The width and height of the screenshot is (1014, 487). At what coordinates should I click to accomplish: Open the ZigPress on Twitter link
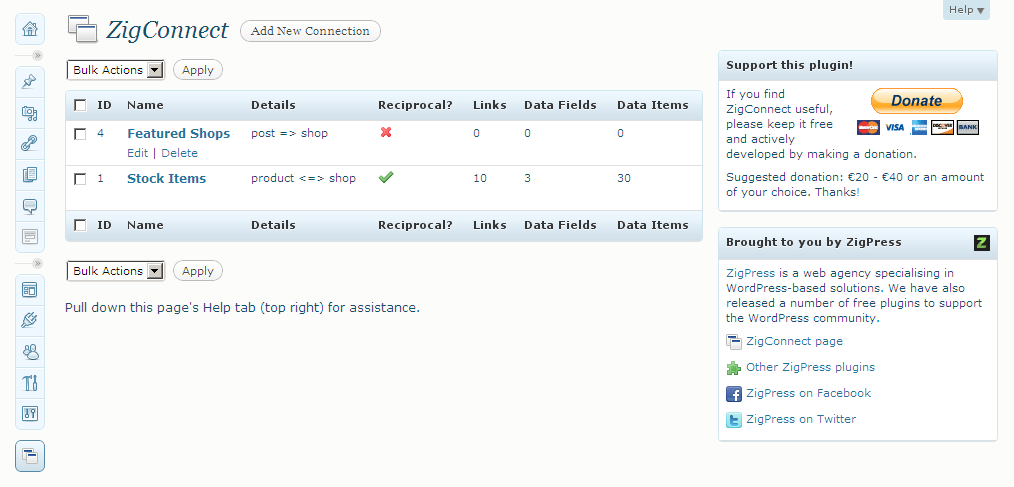click(801, 419)
